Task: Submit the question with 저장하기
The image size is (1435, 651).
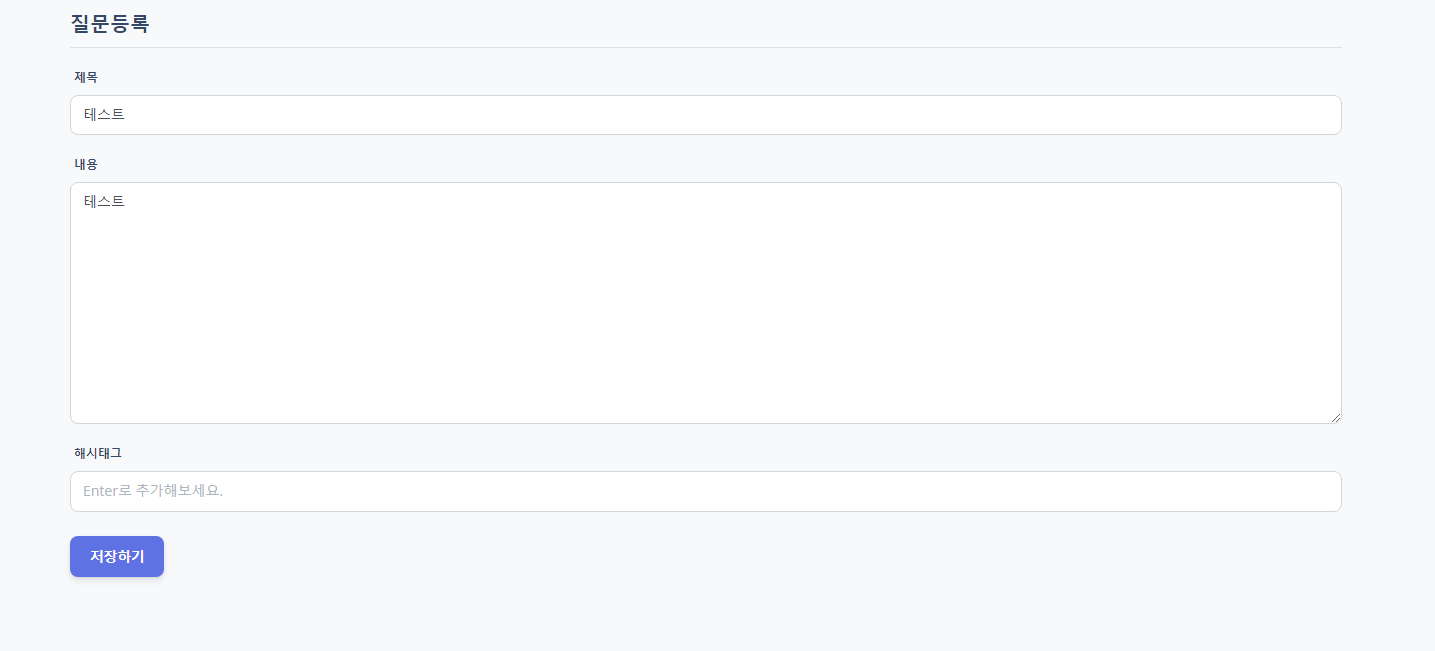Action: coord(117,556)
